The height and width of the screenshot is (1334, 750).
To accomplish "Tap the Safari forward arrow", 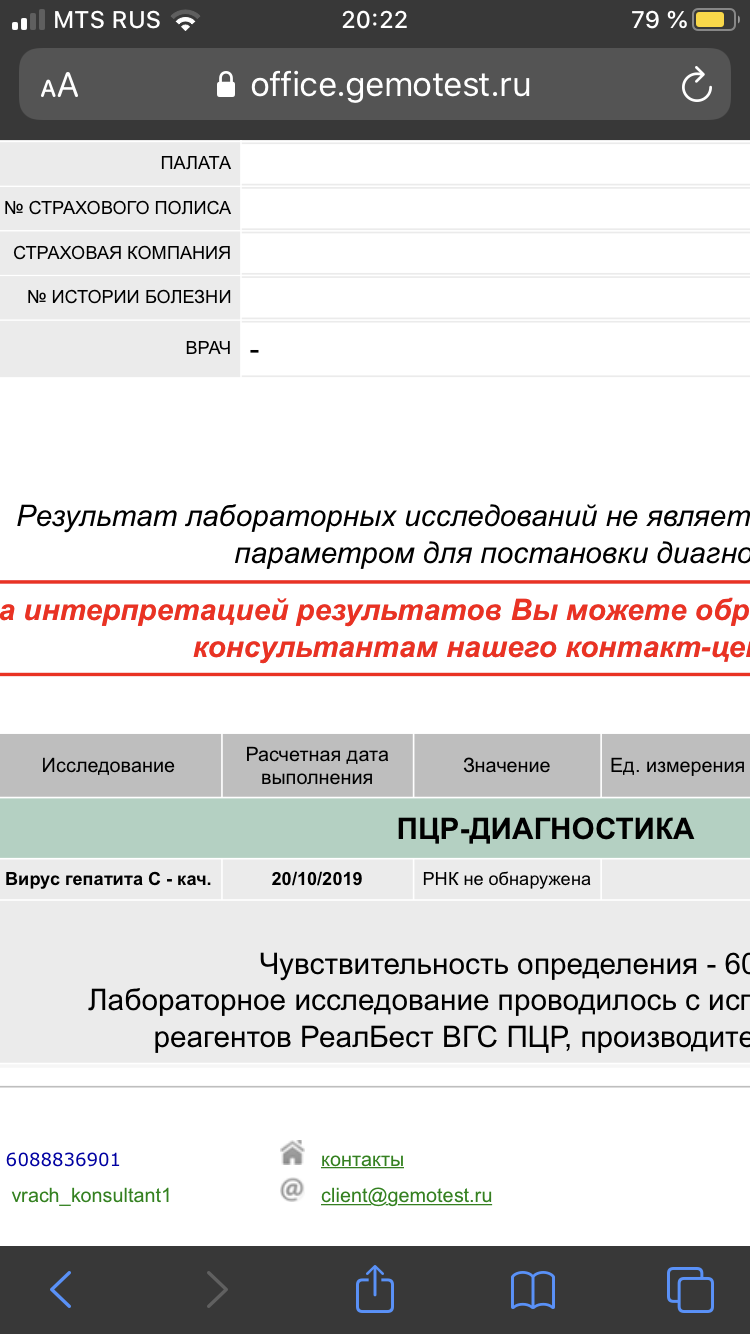I will [x=216, y=1289].
